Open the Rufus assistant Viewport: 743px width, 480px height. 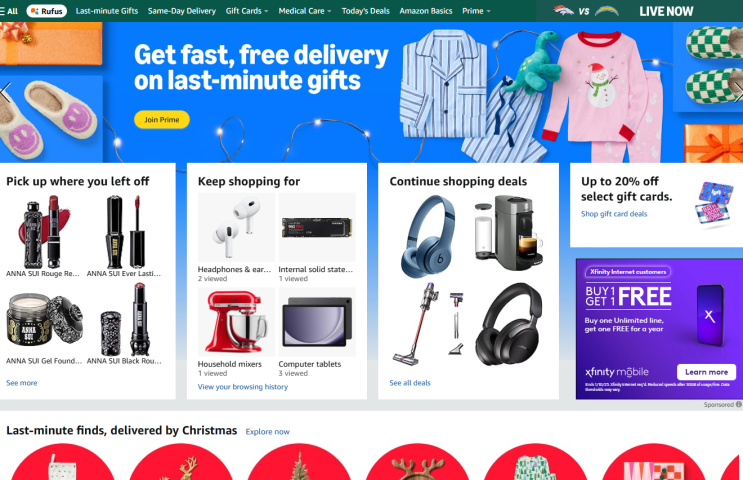[x=46, y=11]
